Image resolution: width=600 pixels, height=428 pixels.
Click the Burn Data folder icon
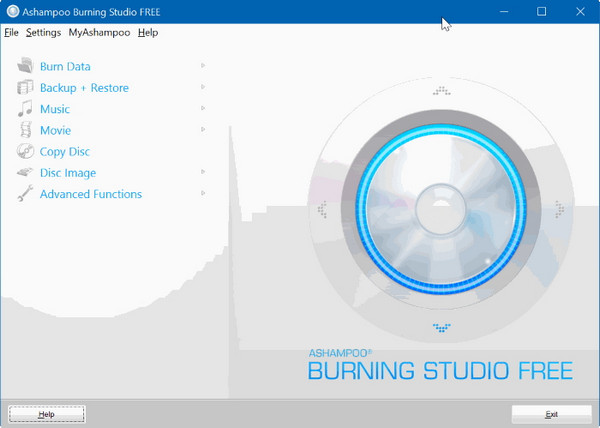pos(25,67)
